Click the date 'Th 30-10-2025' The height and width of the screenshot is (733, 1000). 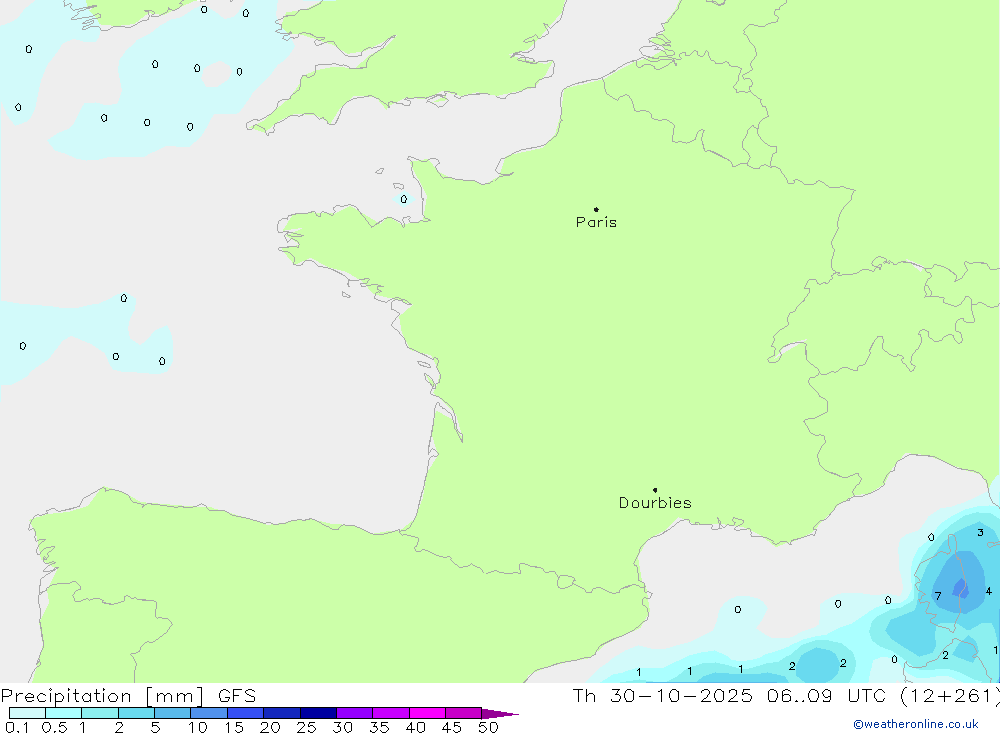coord(663,696)
